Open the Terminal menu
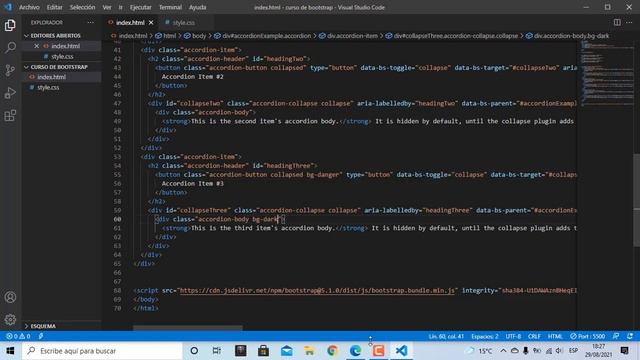 (x=170, y=7)
